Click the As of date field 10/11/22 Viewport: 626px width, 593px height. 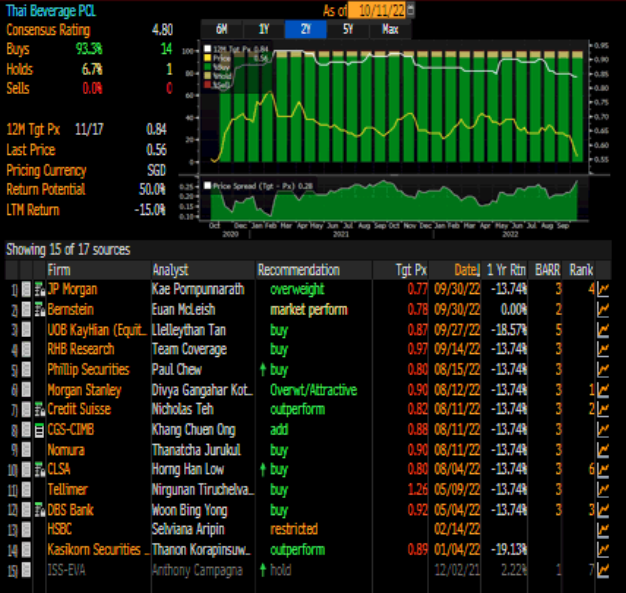pyautogui.click(x=377, y=10)
